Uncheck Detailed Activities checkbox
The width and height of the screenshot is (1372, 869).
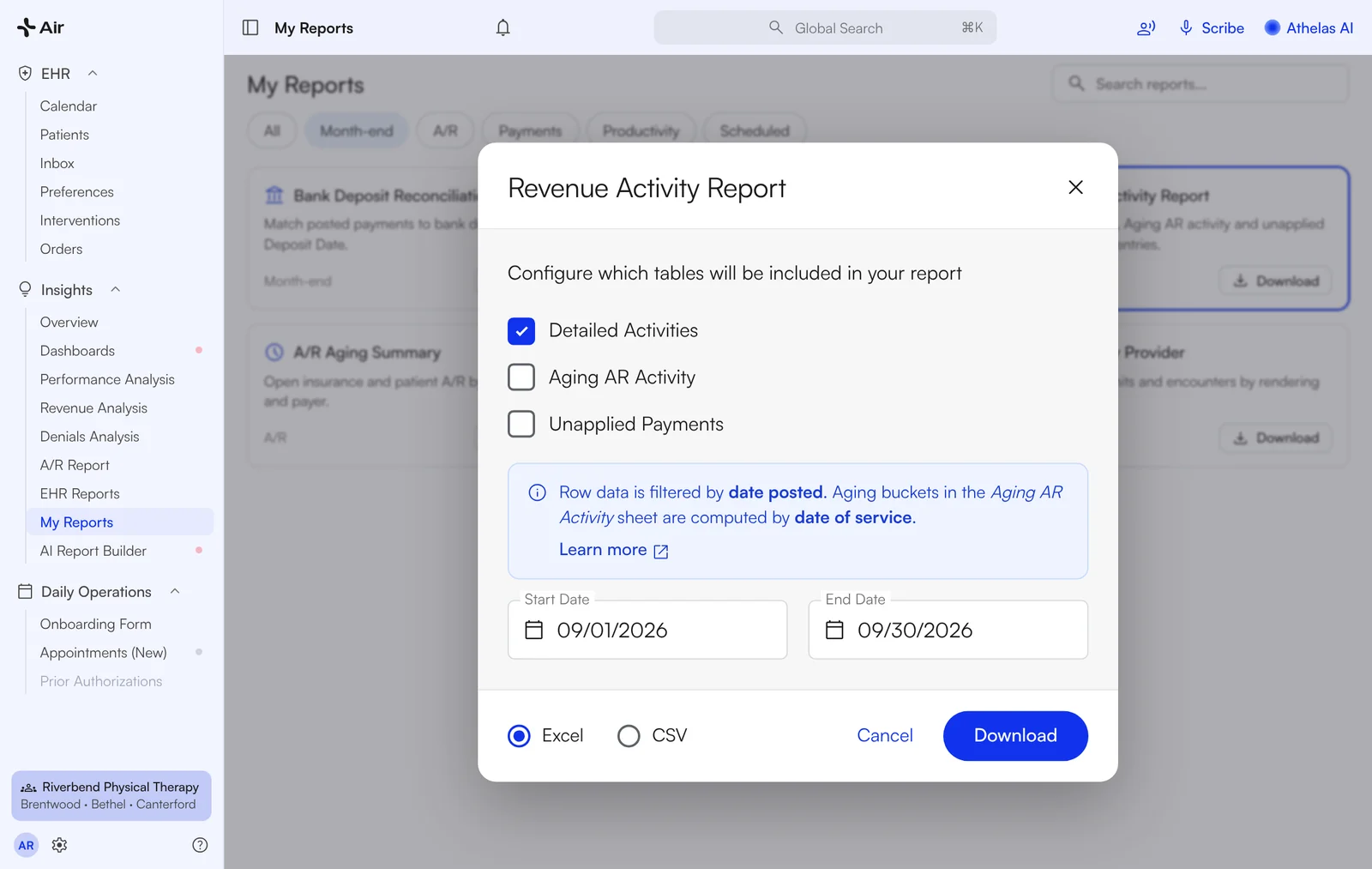click(521, 331)
